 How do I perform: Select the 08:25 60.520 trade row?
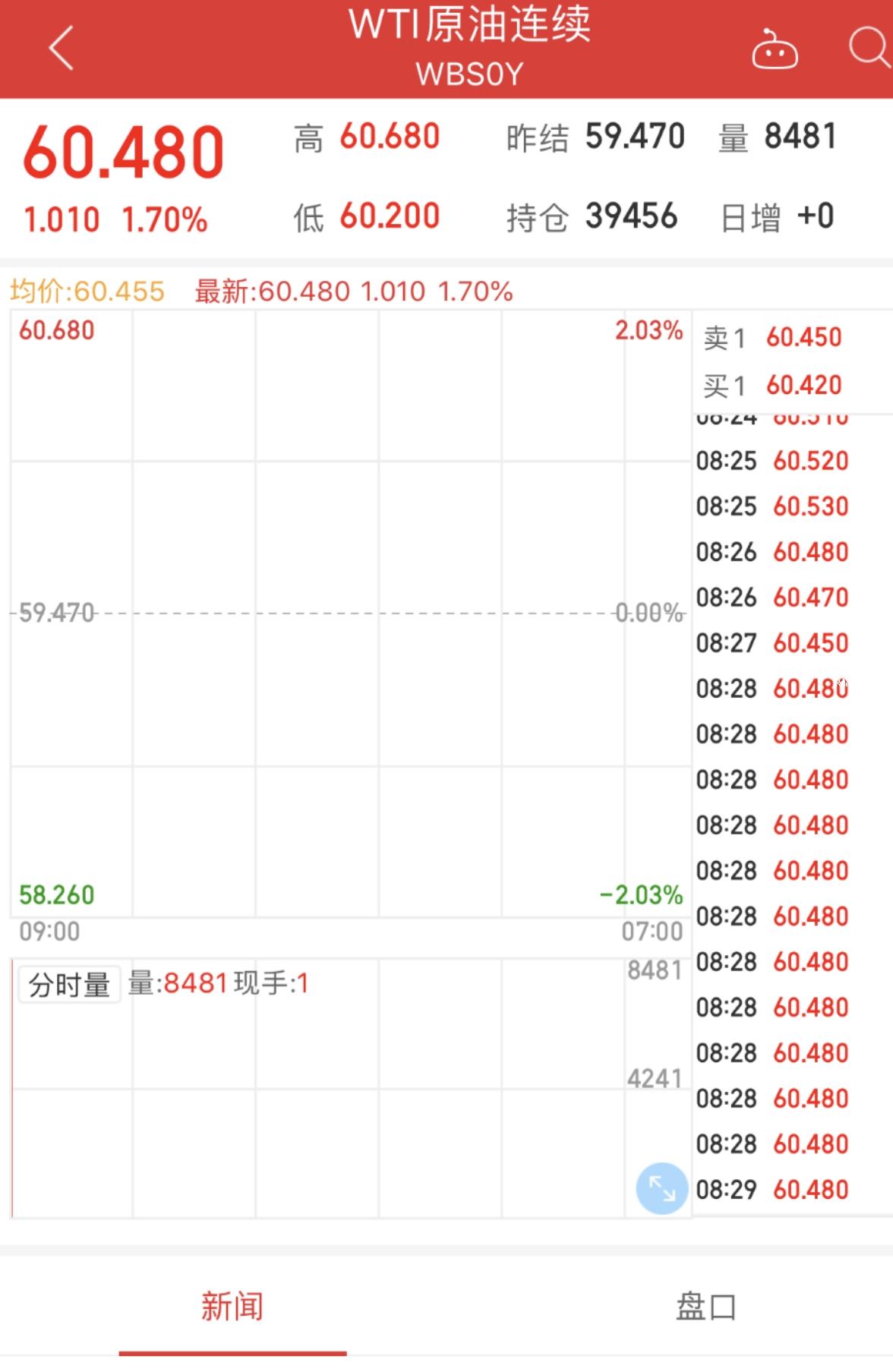click(772, 461)
